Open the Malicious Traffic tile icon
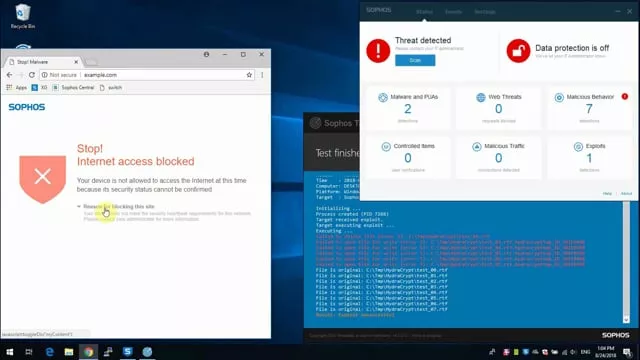640x360 pixels. [477, 147]
